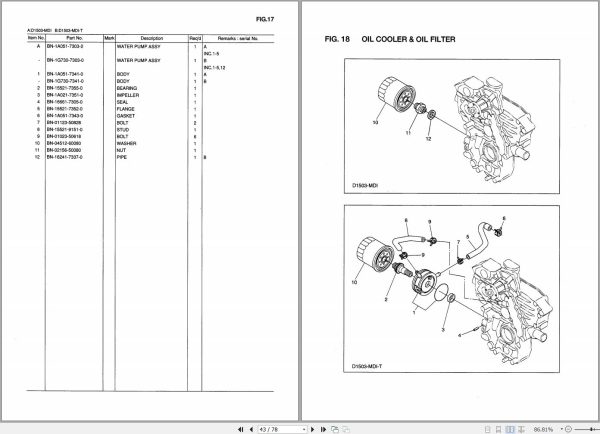Click the FIG.17 label on left page
The height and width of the screenshot is (434, 600).
[265, 19]
